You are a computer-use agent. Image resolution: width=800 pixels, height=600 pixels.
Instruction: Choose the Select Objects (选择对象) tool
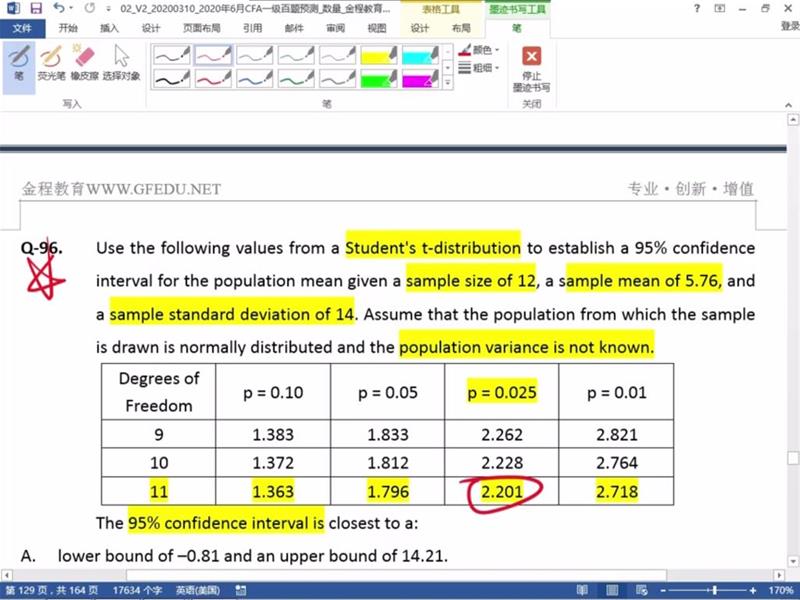[121, 62]
